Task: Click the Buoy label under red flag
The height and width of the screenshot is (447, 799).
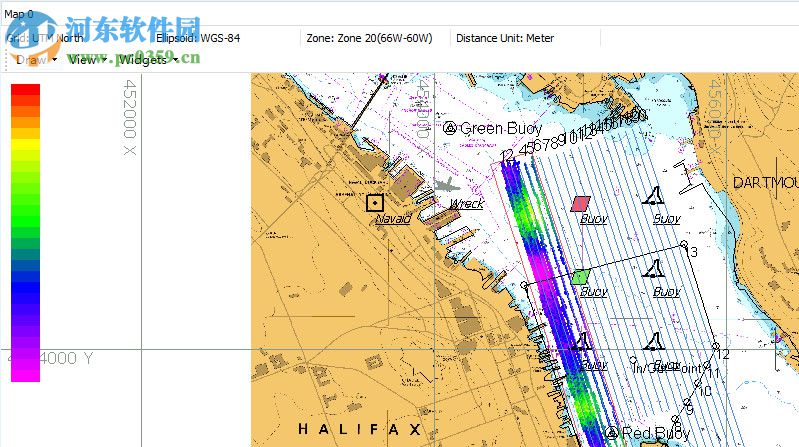Action: coord(594,219)
